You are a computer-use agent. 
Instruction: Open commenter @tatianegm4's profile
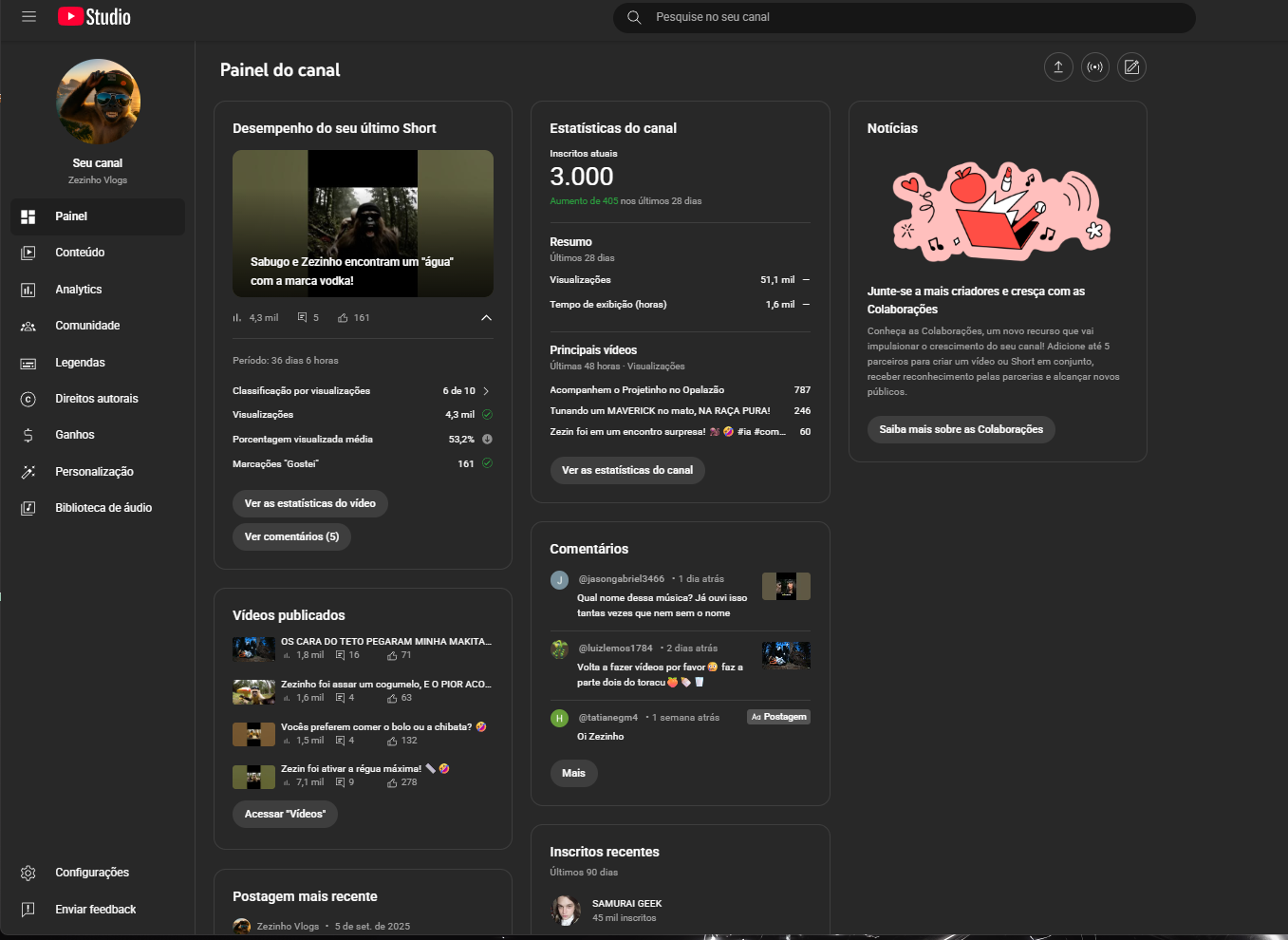[x=608, y=718]
